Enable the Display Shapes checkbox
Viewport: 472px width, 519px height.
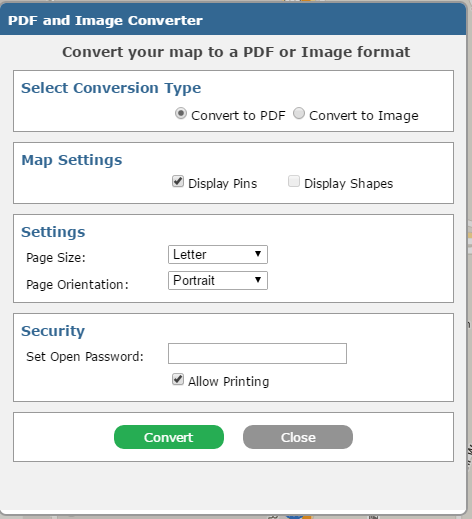[294, 182]
